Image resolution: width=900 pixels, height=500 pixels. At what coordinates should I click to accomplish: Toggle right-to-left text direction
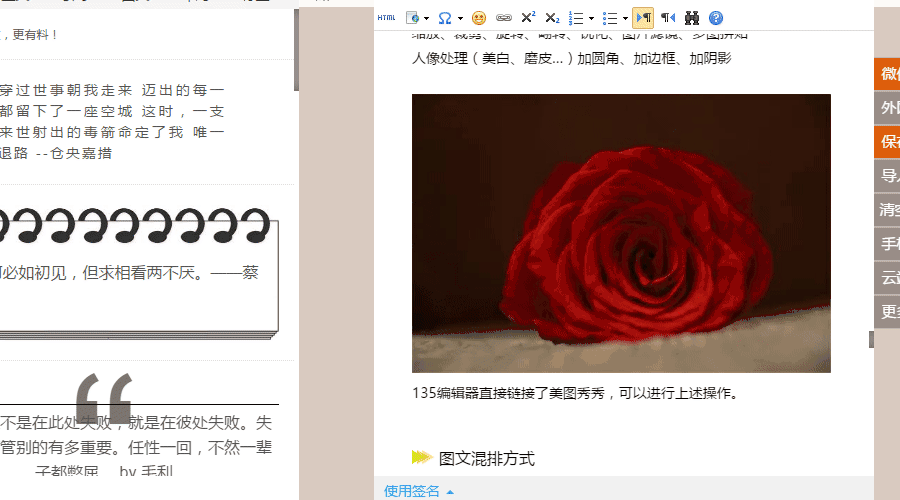point(668,18)
